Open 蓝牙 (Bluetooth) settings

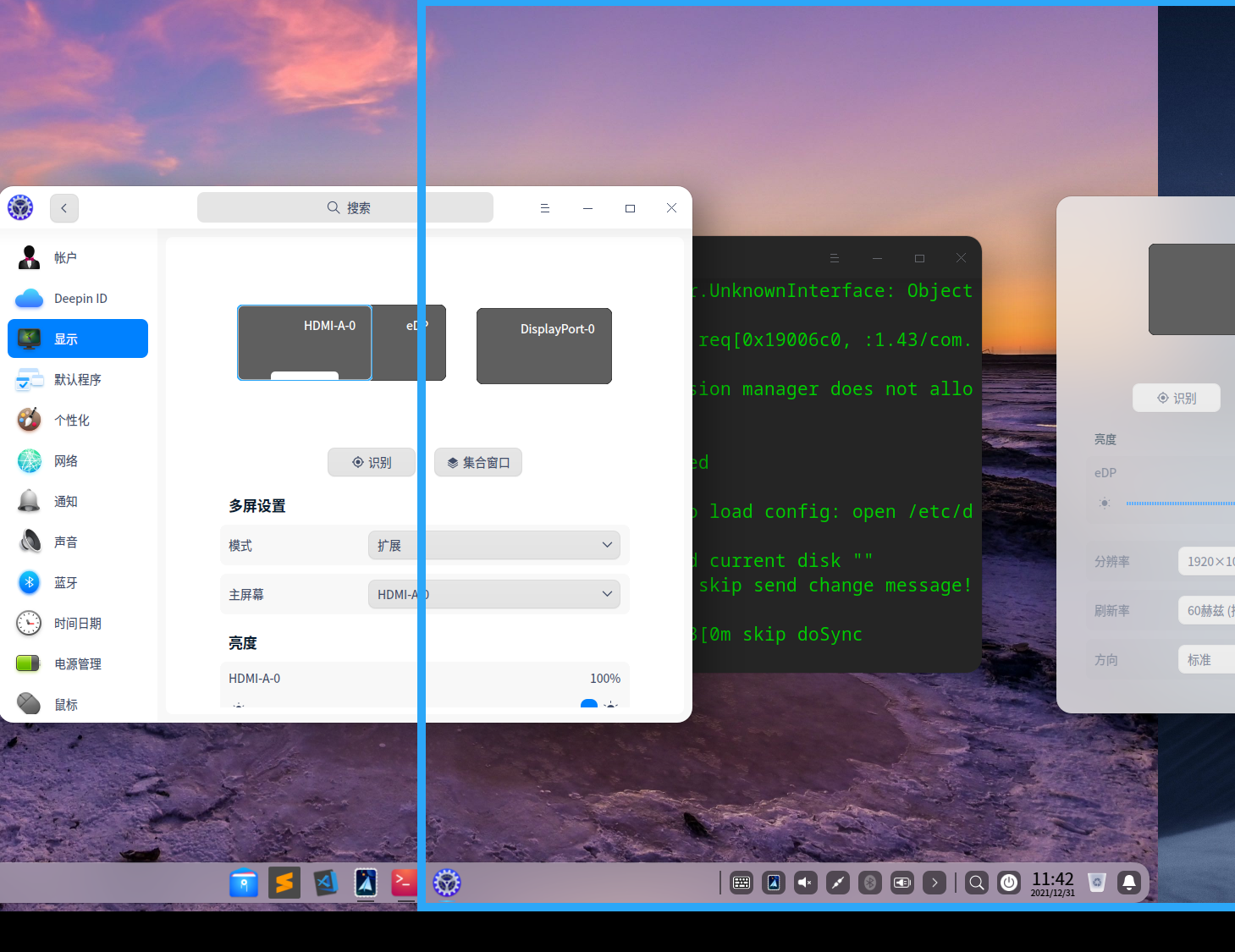pos(78,583)
